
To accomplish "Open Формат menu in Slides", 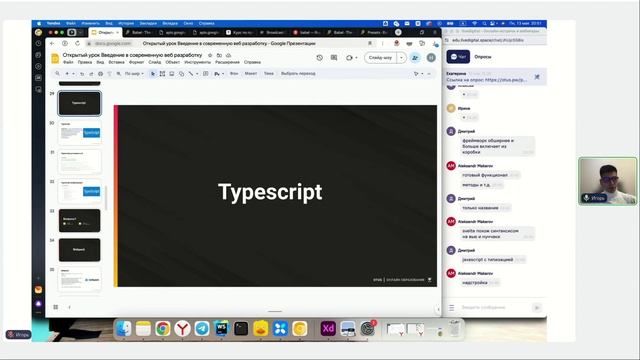I will (136, 62).
